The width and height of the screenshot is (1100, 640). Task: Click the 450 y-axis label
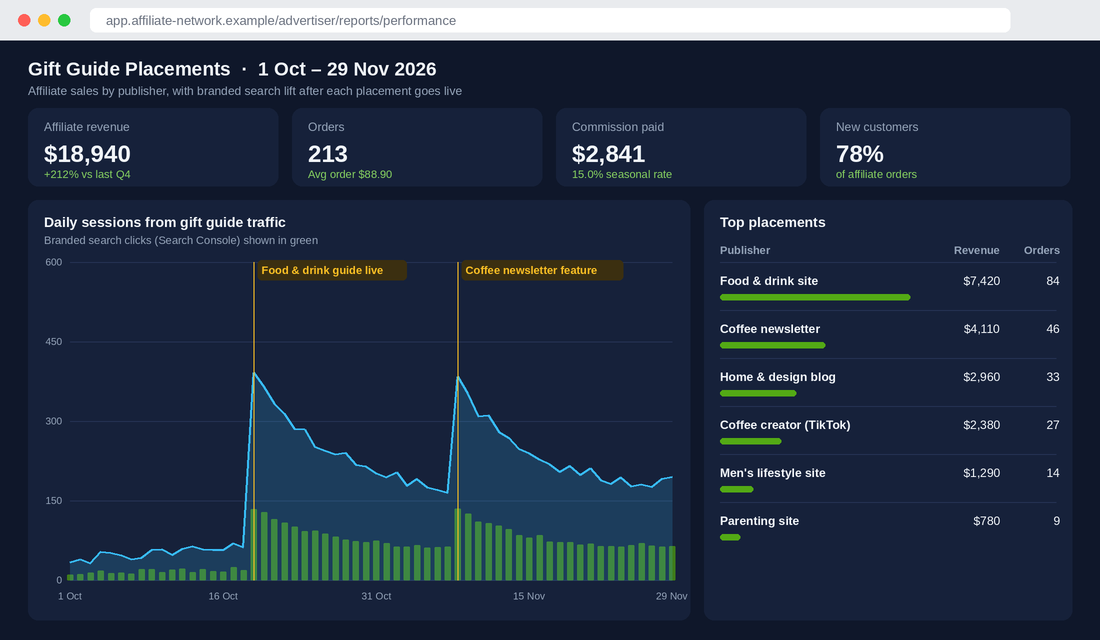coord(53,342)
